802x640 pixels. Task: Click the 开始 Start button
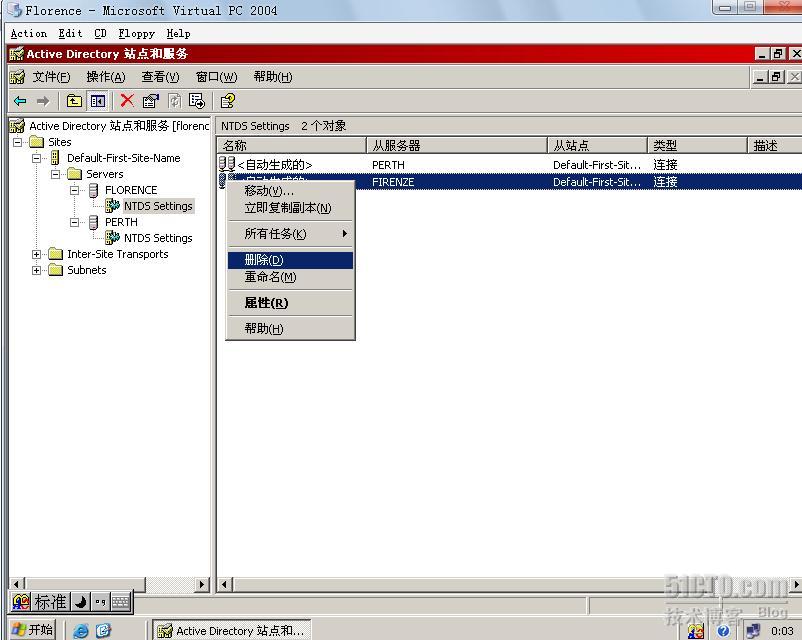point(32,630)
